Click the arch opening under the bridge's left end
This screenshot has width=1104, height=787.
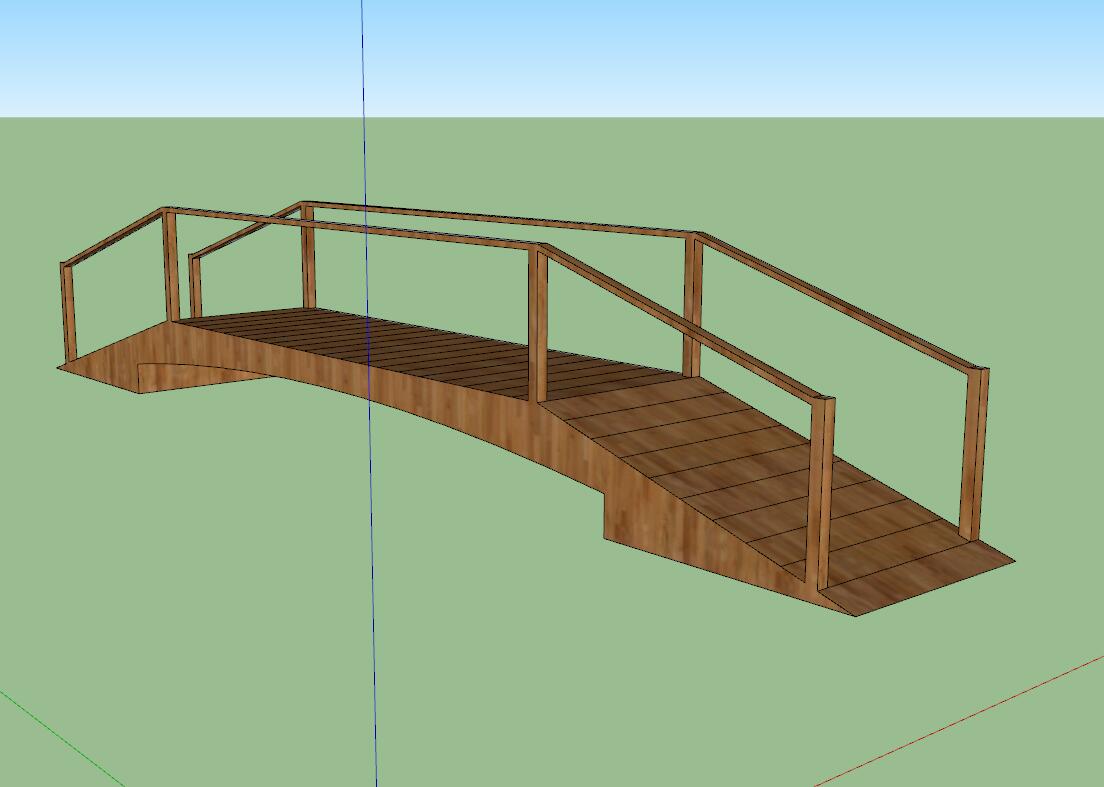200,374
